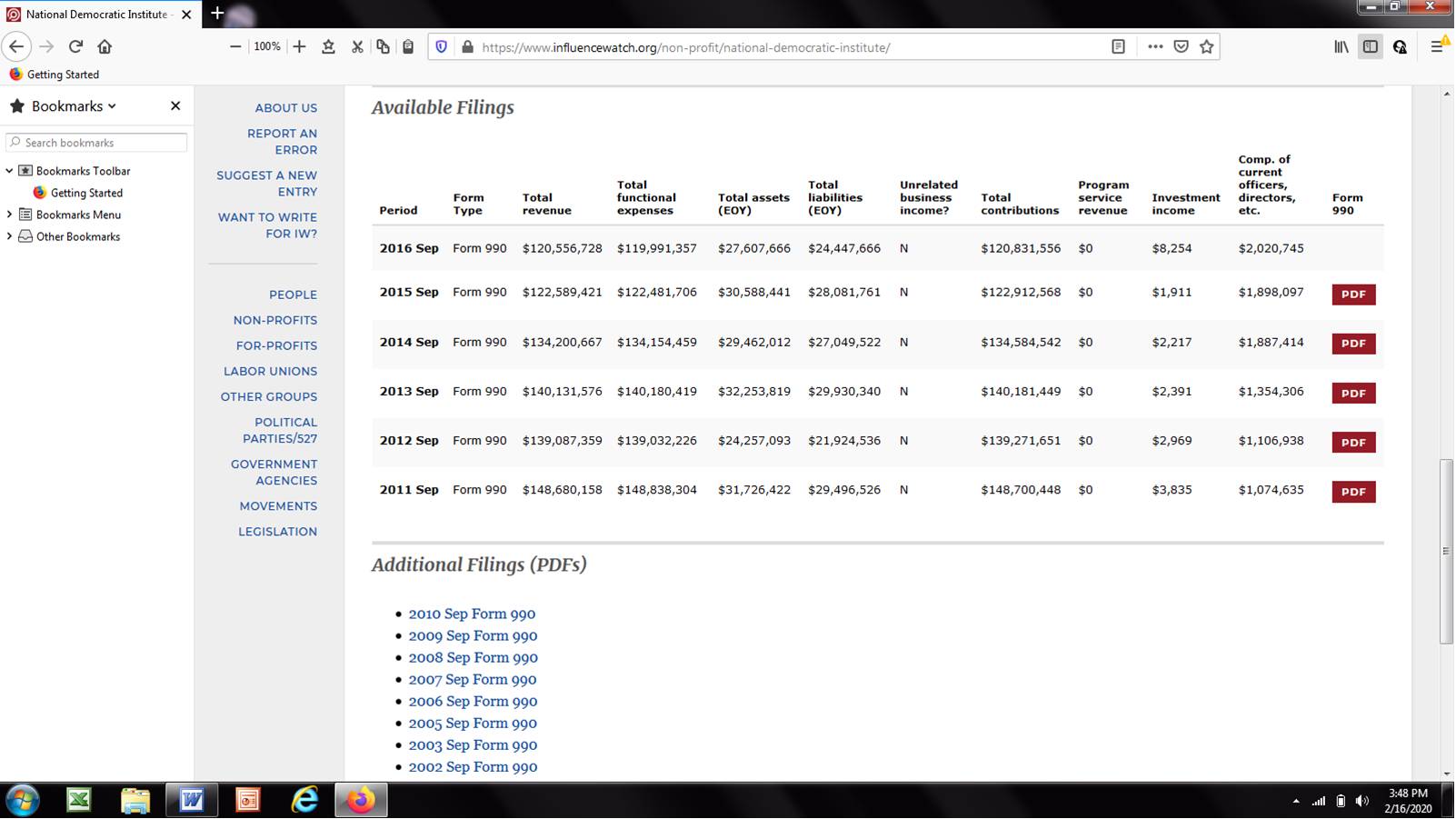This screenshot has height=819, width=1456.
Task: Open the Library view icon
Action: 1341,46
